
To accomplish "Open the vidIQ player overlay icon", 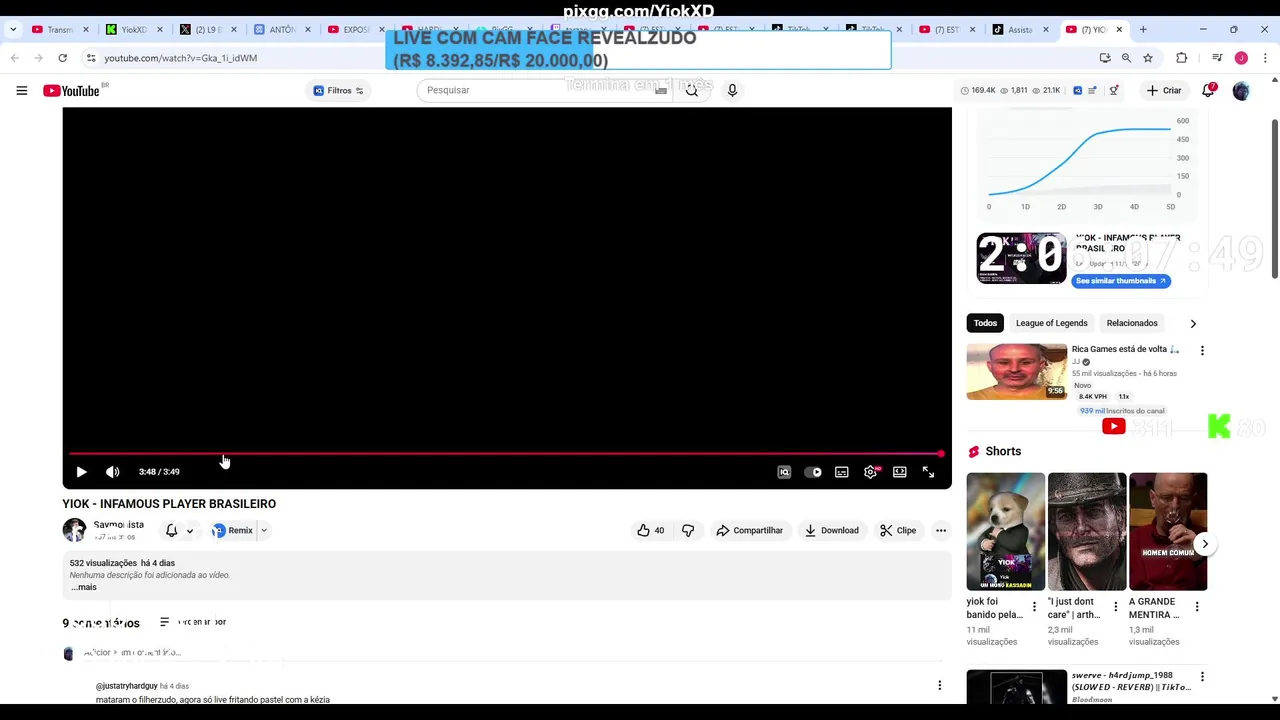I will point(784,472).
